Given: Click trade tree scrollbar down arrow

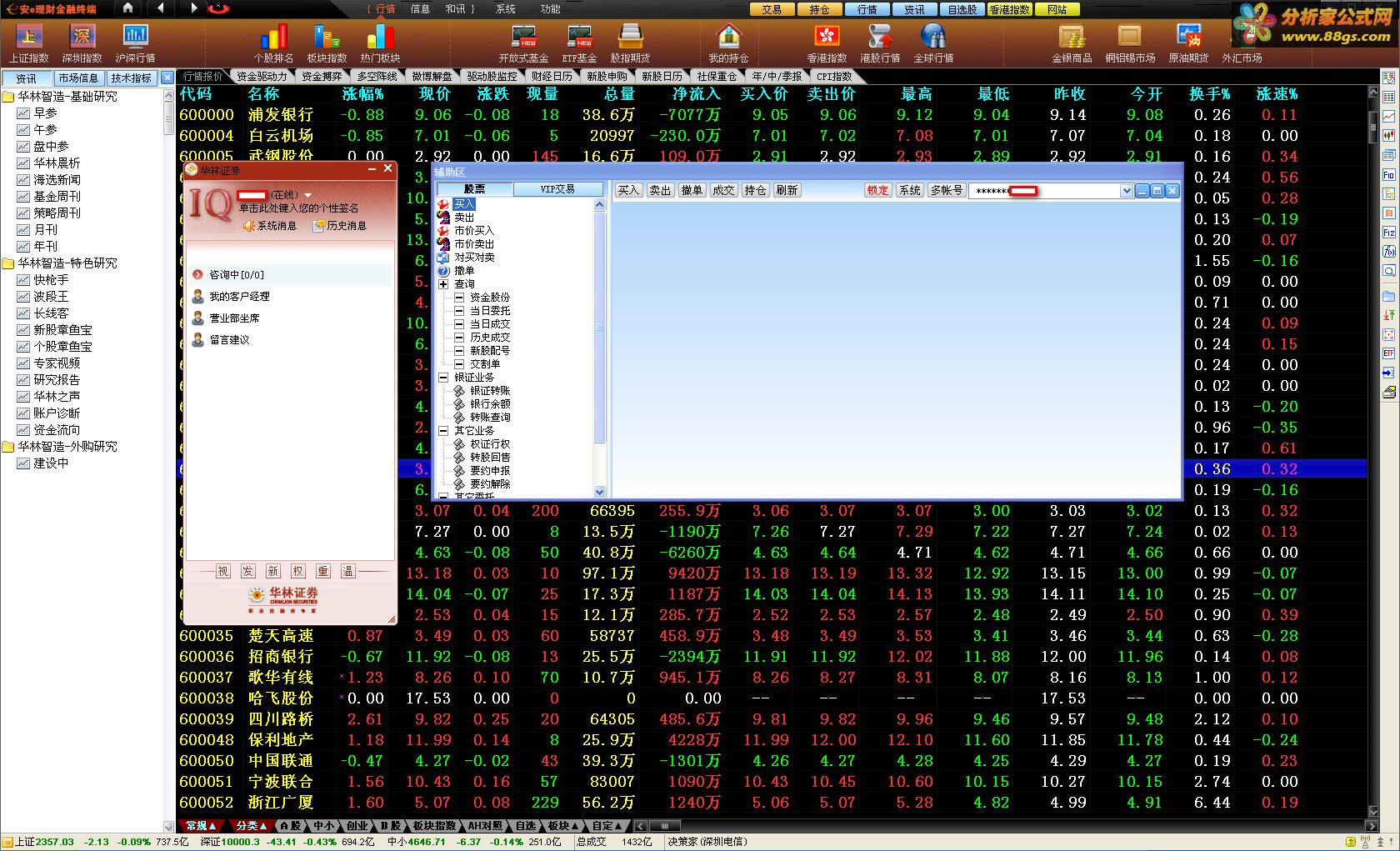Looking at the screenshot, I should [598, 492].
